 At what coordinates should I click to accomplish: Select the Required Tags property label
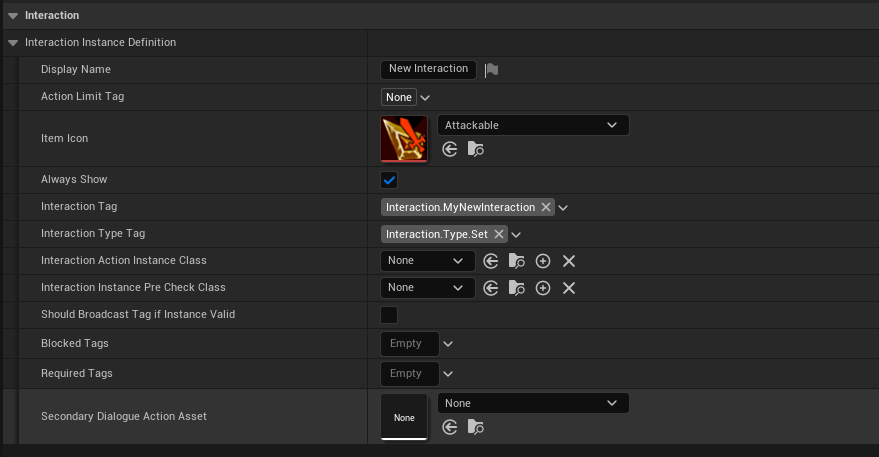coord(77,373)
